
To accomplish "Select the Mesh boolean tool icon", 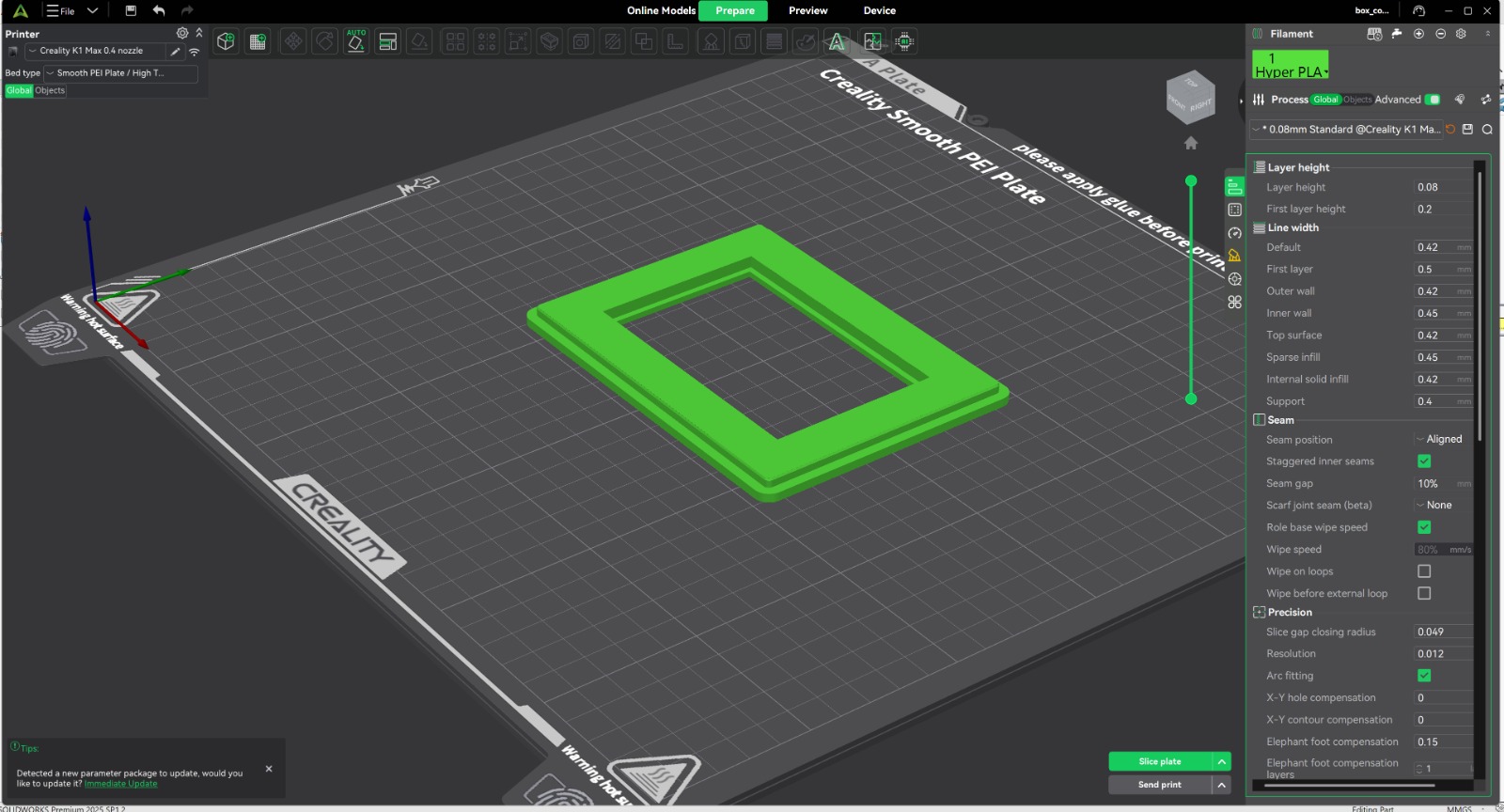I will coord(644,41).
